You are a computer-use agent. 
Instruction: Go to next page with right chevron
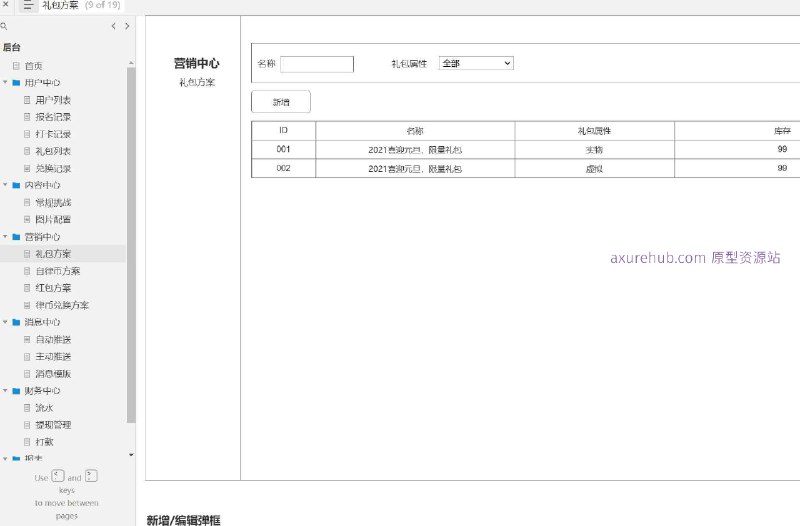[x=127, y=26]
